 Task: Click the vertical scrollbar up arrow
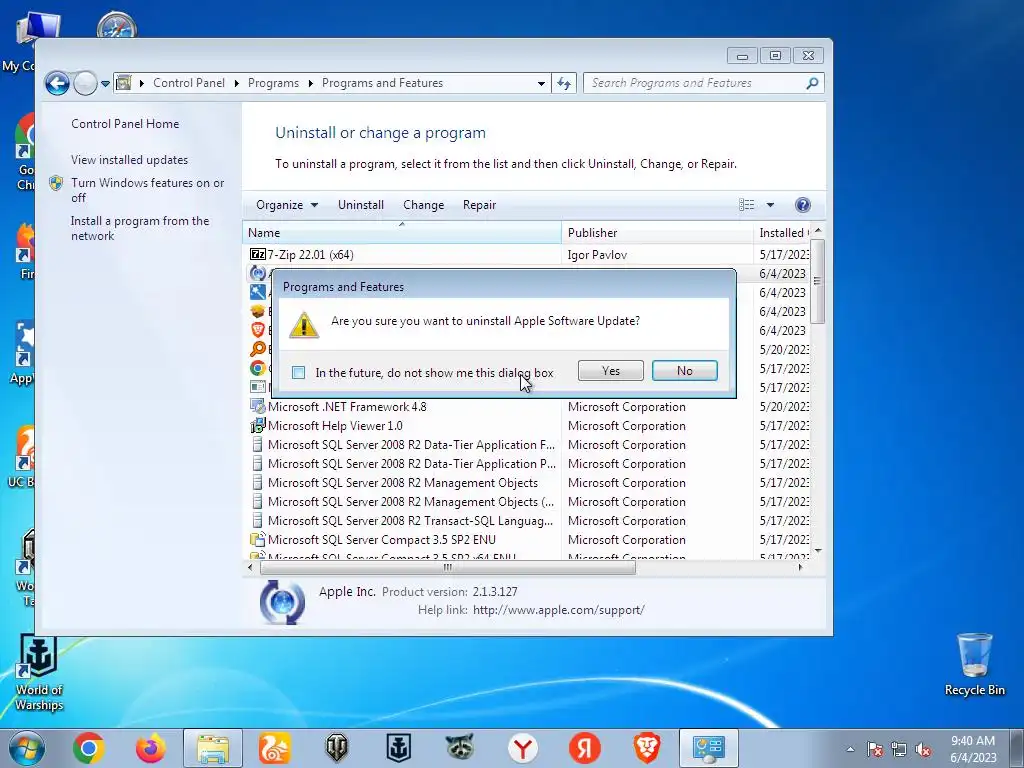click(818, 231)
